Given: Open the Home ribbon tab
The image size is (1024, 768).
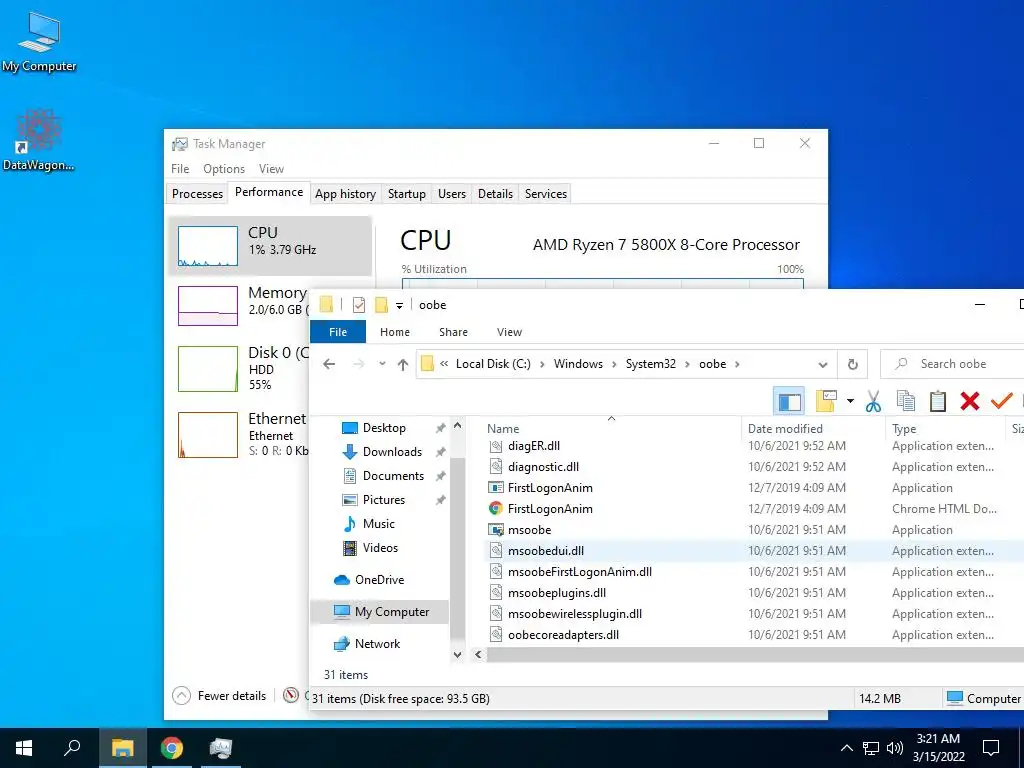Looking at the screenshot, I should [x=395, y=332].
